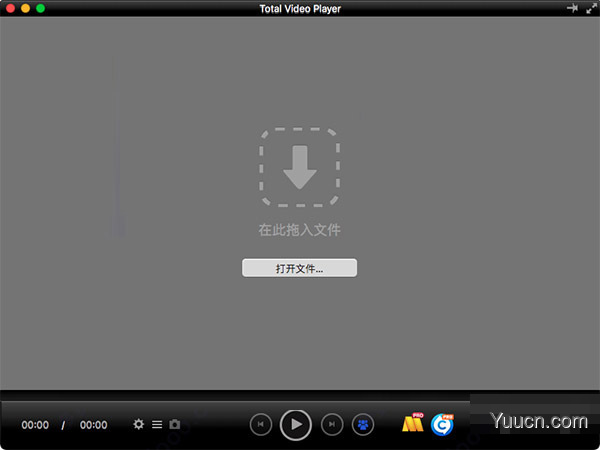Minimize the window with the yellow button
Screen dimensions: 600x450
[x=25, y=8]
